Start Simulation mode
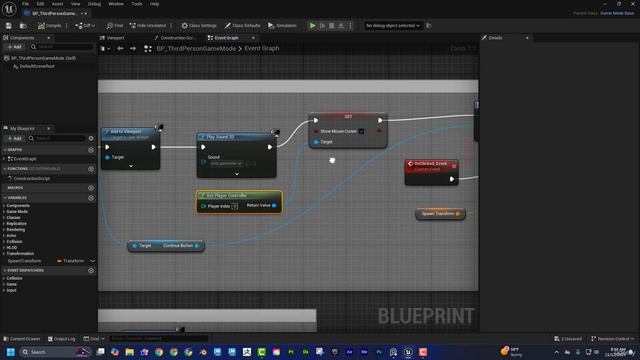This screenshot has height=360, width=640. pos(282,26)
